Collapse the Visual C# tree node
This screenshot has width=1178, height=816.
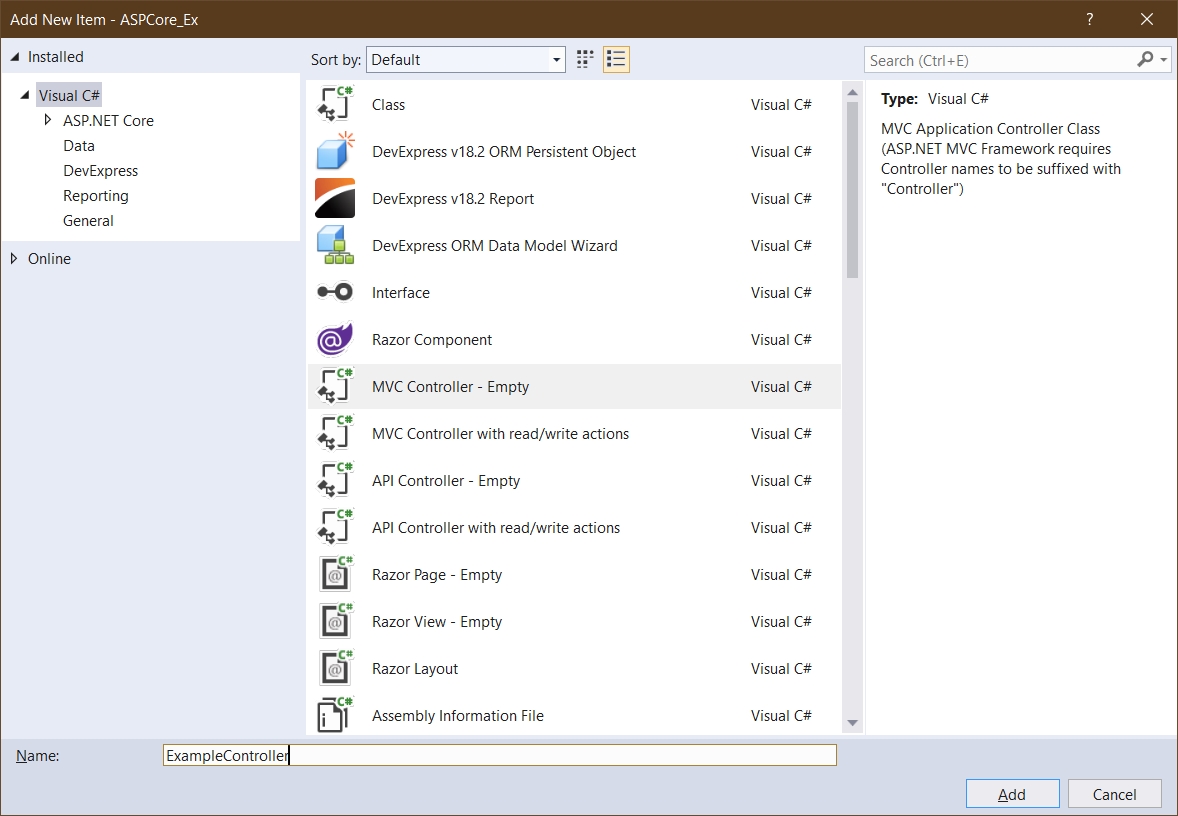coord(25,95)
